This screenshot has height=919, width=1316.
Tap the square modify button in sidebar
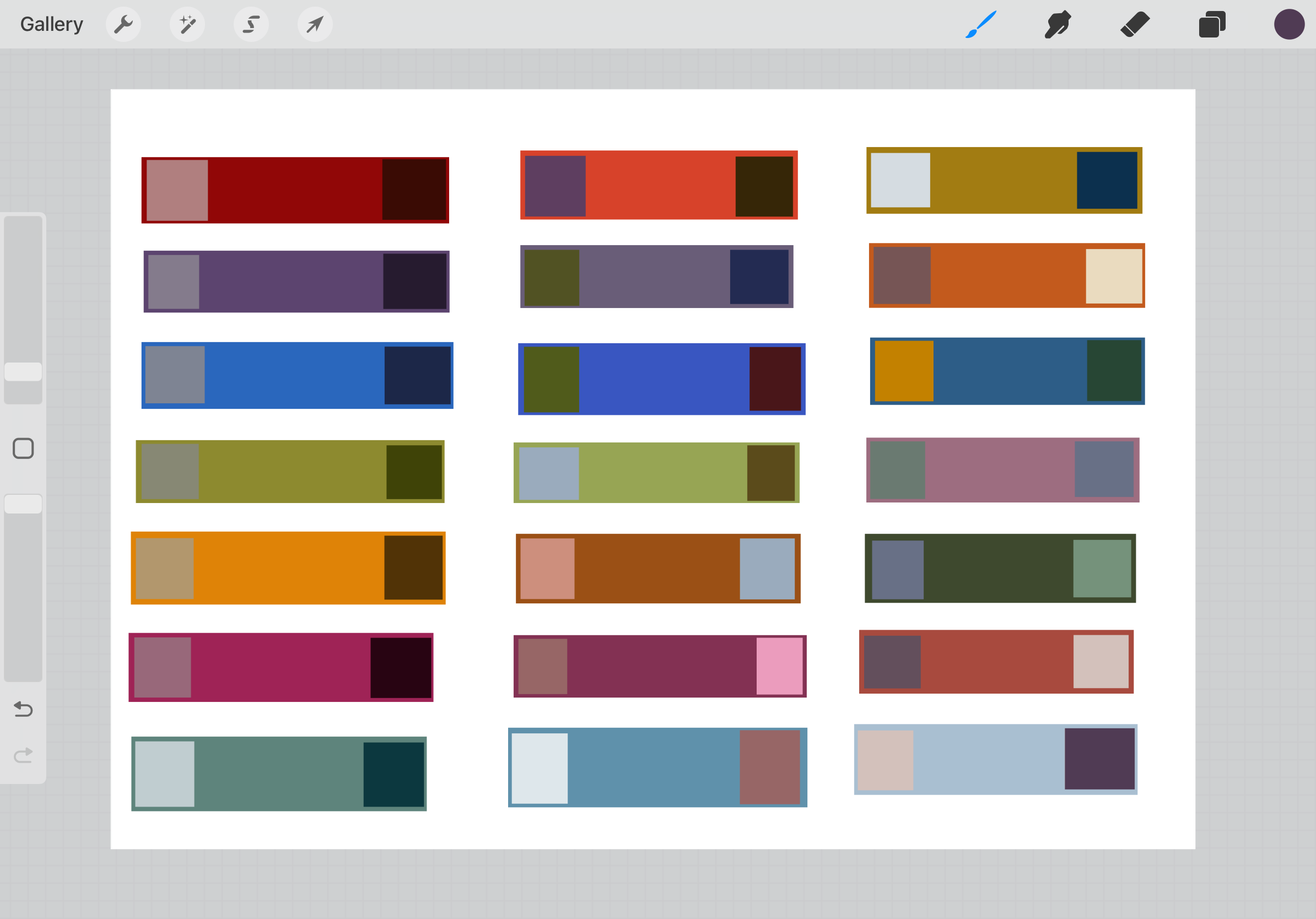(x=24, y=448)
